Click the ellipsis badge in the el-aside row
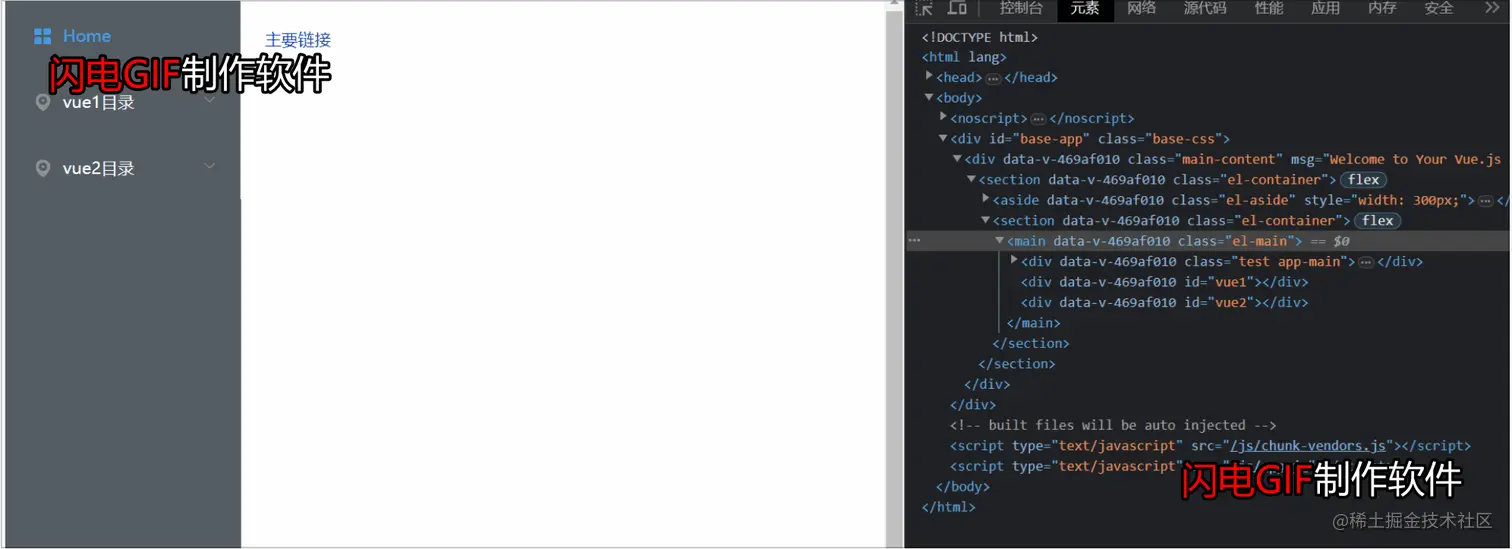 coord(1486,201)
